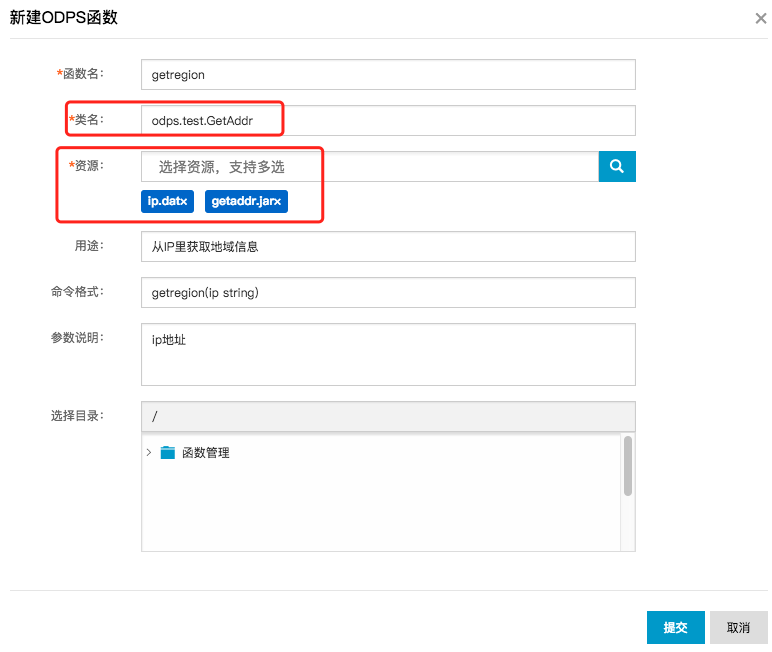Click the 类名 field odps.test.GetAddr

click(388, 120)
